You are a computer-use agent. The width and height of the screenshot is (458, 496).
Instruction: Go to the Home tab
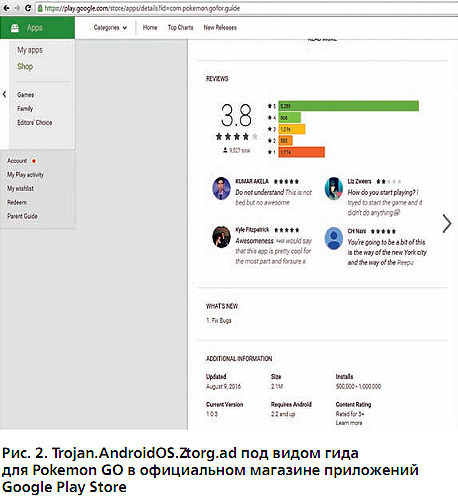(150, 28)
